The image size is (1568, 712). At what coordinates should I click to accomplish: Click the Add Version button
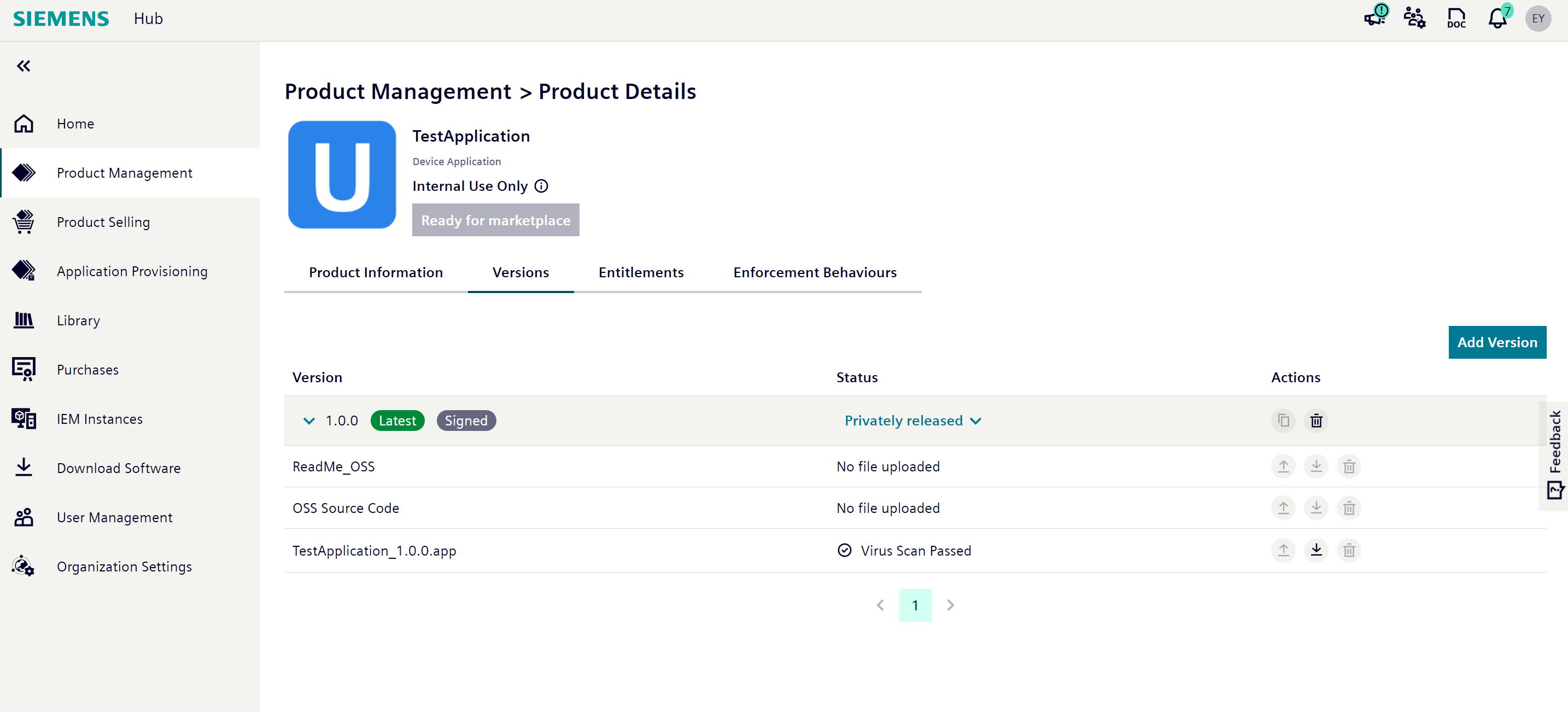1497,342
